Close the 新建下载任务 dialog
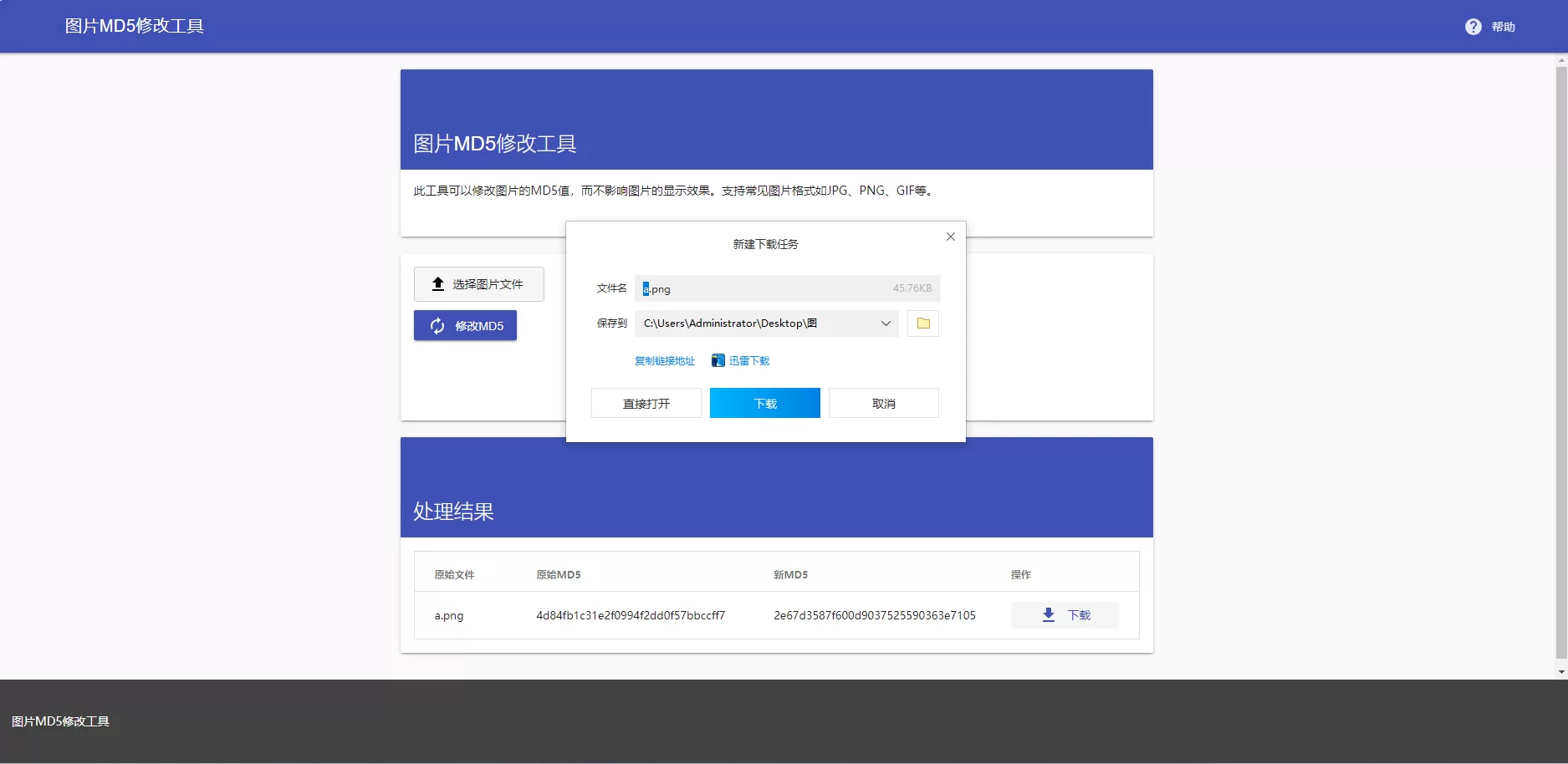Screen dimensions: 1568x764 pyautogui.click(x=950, y=237)
